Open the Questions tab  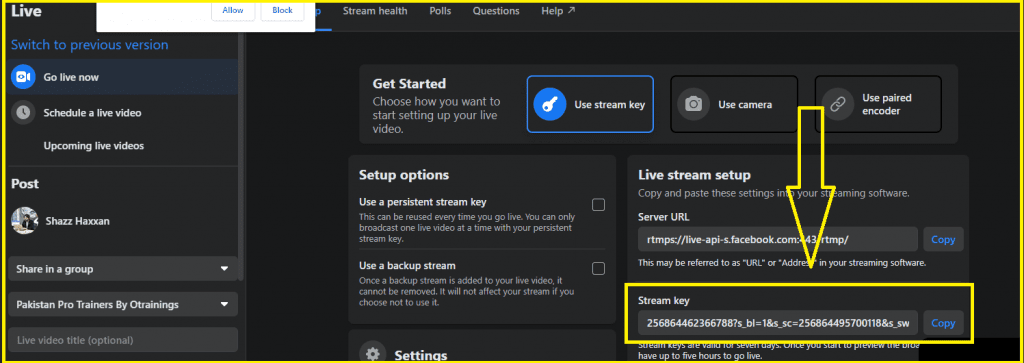pyautogui.click(x=496, y=11)
